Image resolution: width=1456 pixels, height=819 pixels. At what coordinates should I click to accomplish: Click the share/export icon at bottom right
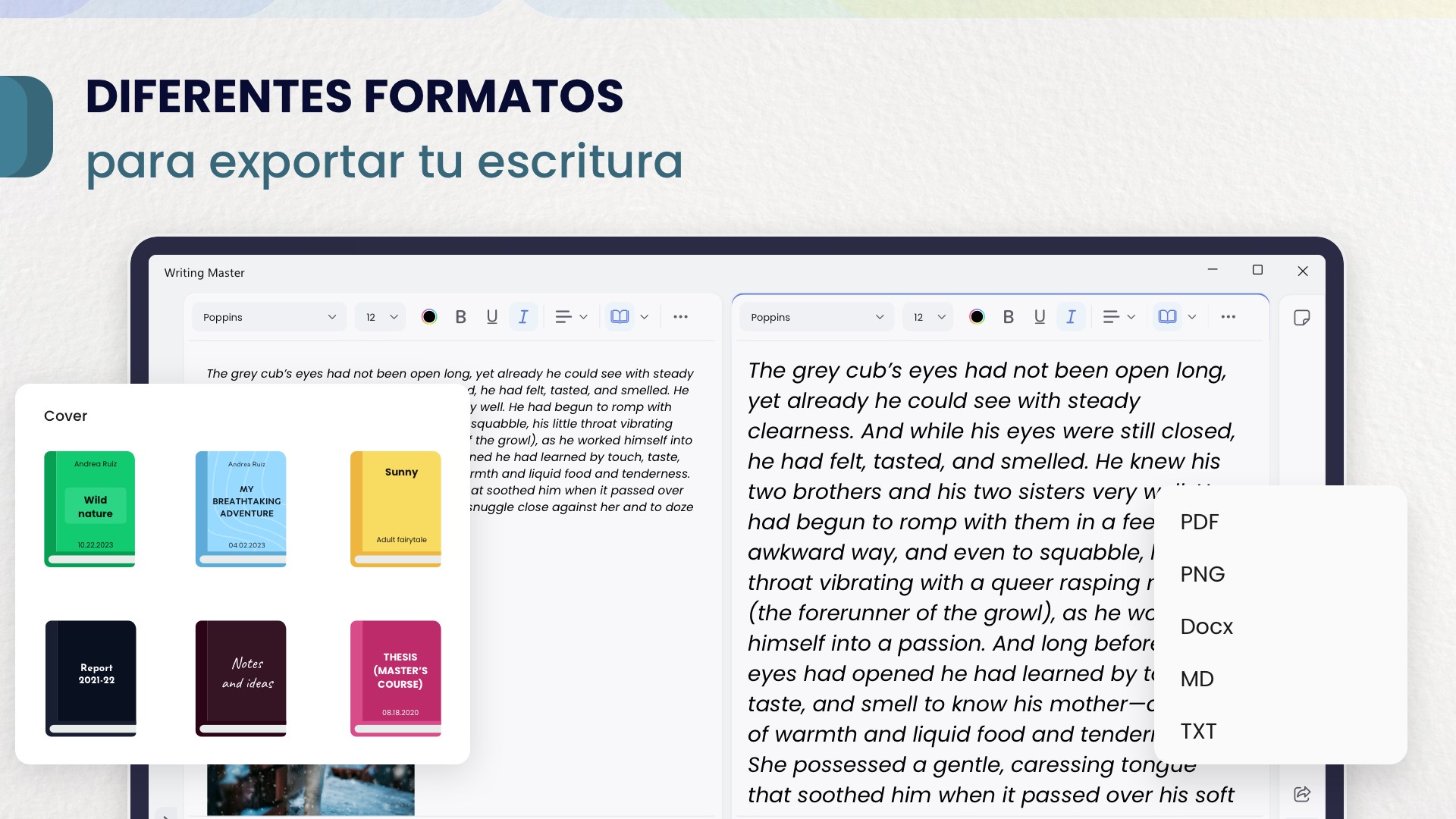click(1301, 794)
